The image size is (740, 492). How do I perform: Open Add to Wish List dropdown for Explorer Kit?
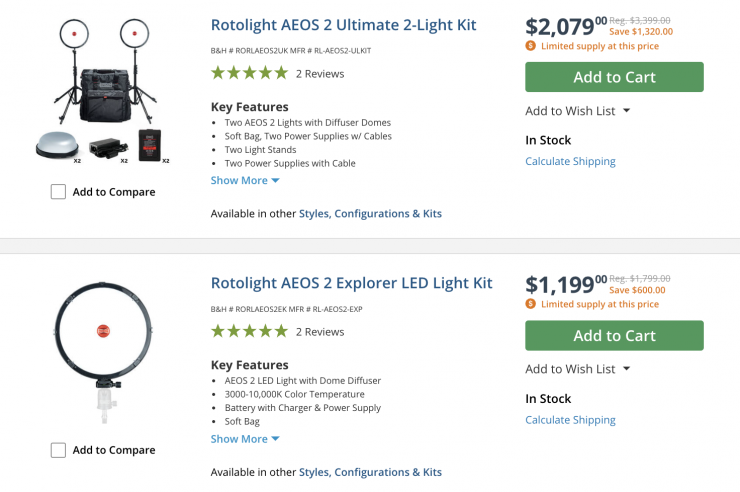[578, 369]
